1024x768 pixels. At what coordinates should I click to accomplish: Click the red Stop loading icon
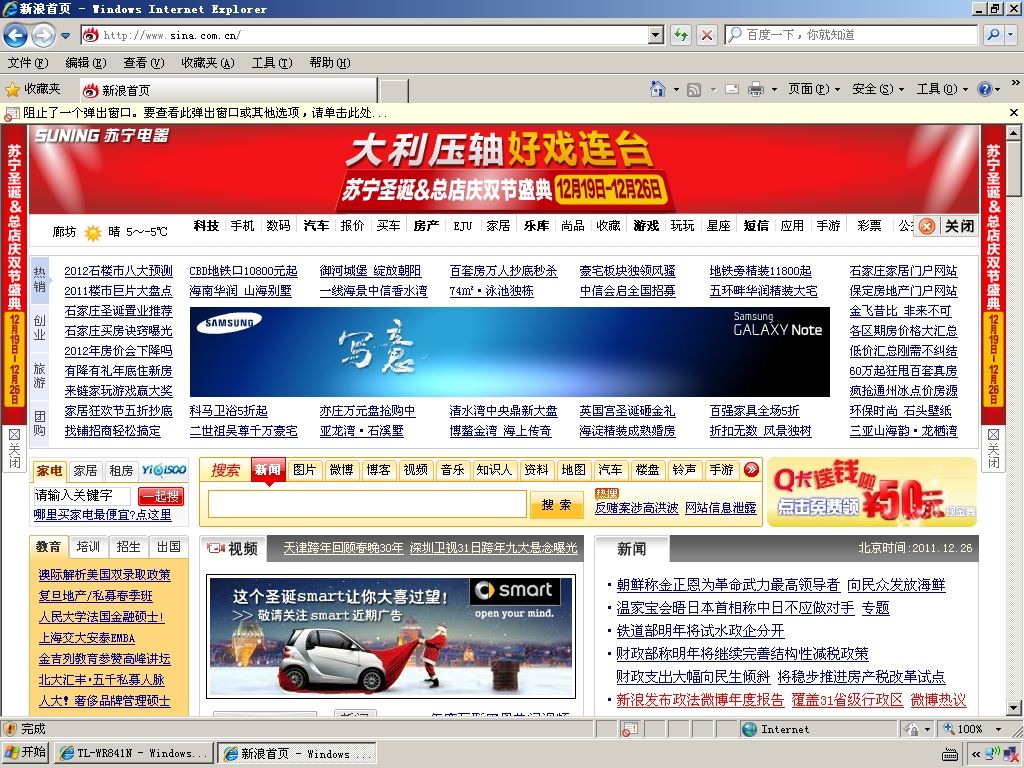(x=707, y=35)
